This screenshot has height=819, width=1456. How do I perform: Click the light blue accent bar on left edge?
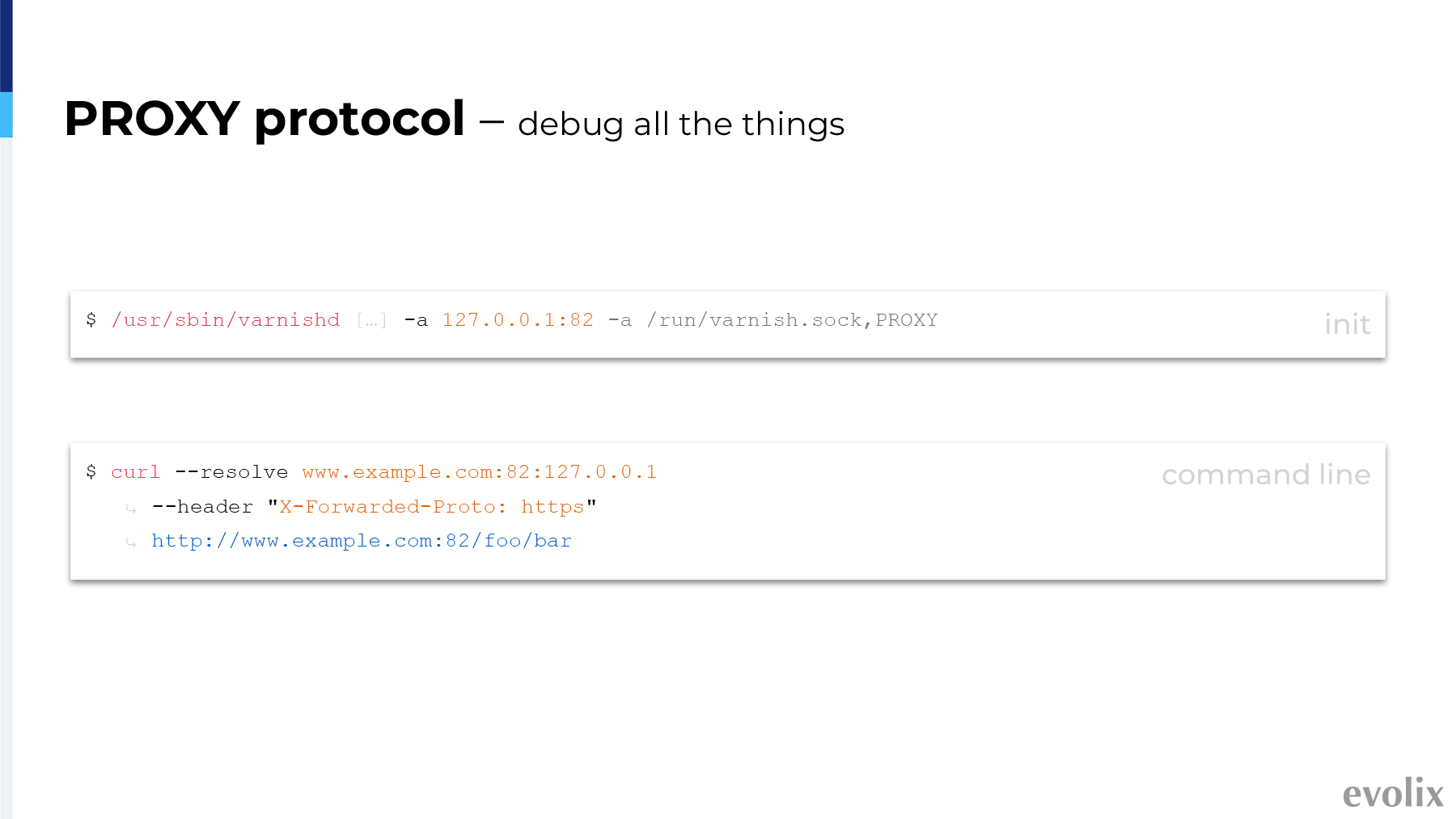click(6, 115)
